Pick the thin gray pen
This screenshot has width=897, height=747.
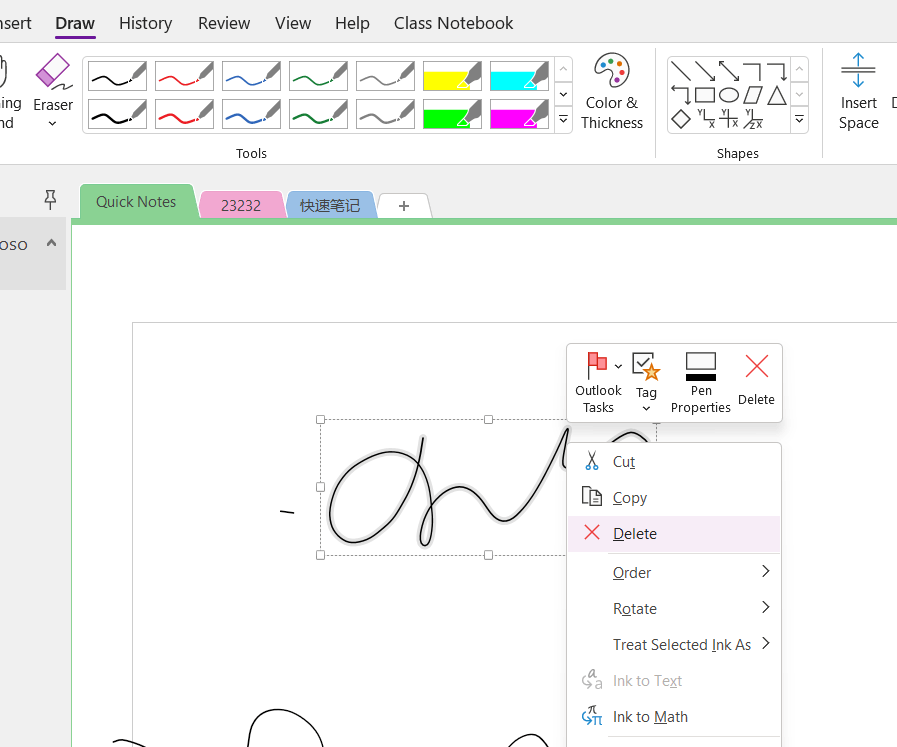(385, 76)
